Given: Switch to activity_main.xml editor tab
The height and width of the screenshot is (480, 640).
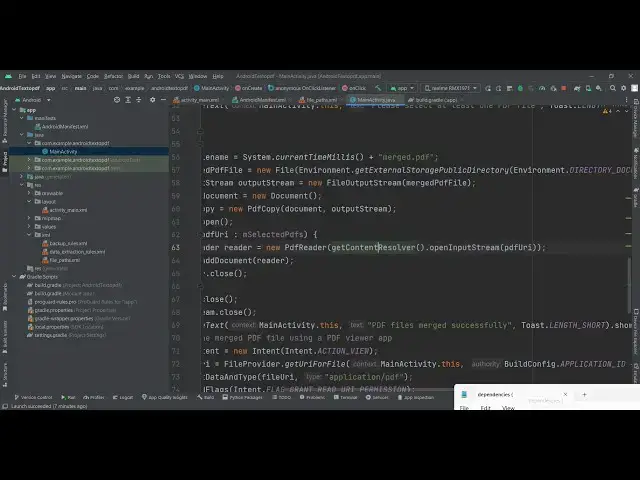Looking at the screenshot, I should (x=196, y=100).
